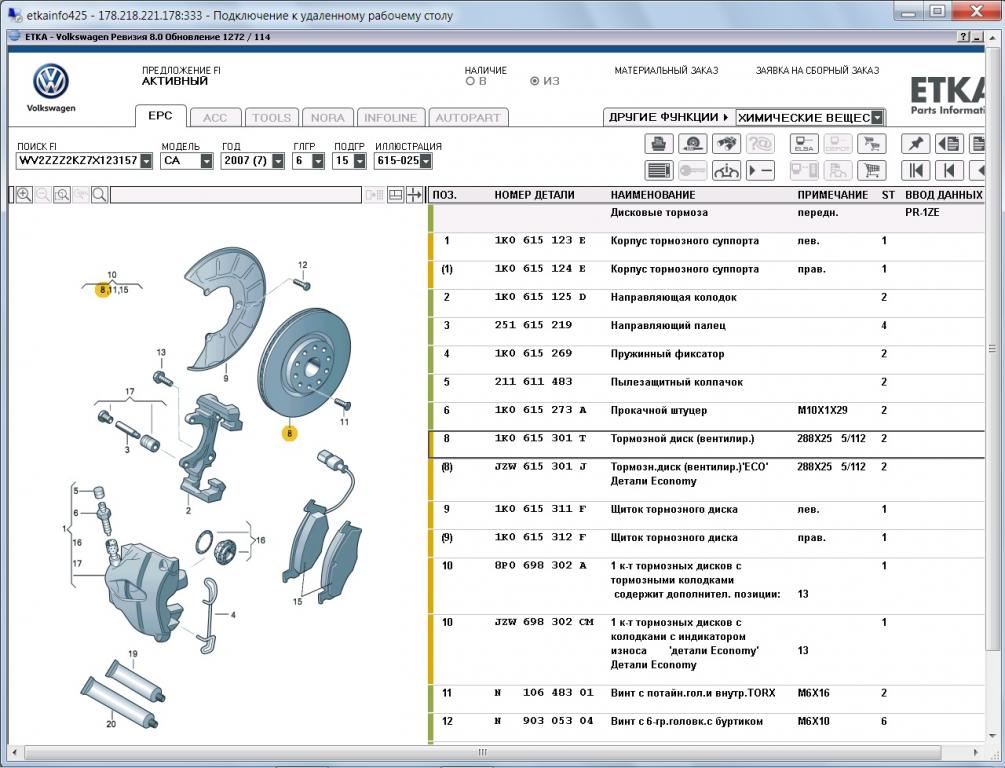Open the ELSA link button
Image resolution: width=1005 pixels, height=768 pixels.
pyautogui.click(x=804, y=144)
